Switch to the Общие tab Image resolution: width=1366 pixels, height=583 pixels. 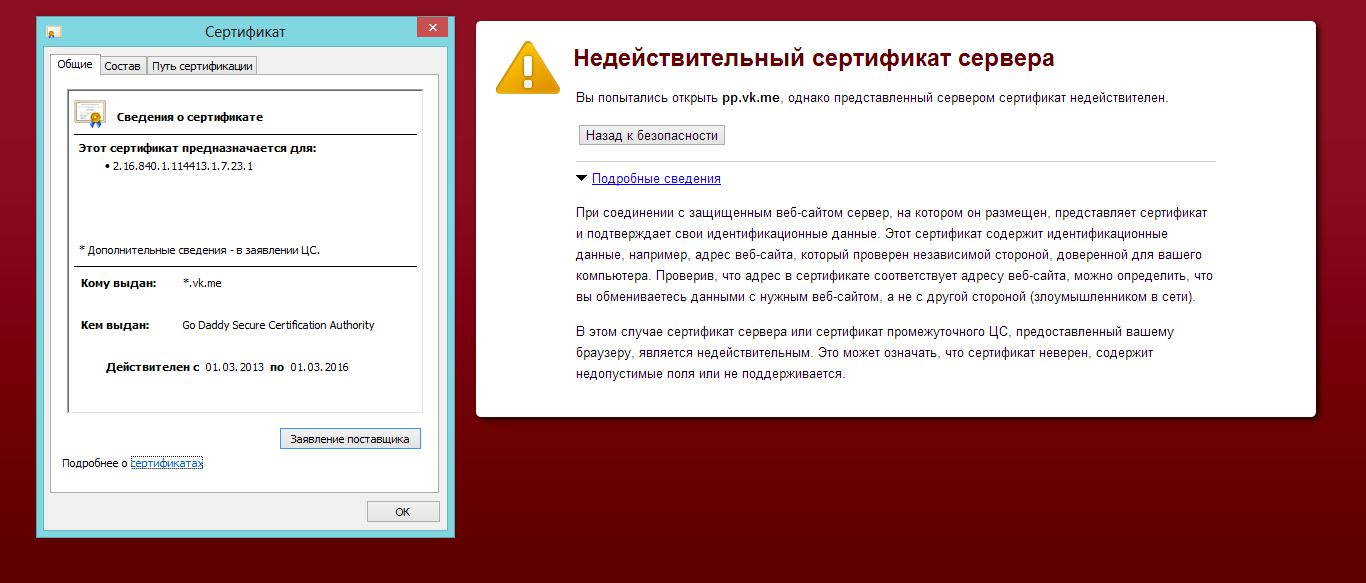click(75, 64)
